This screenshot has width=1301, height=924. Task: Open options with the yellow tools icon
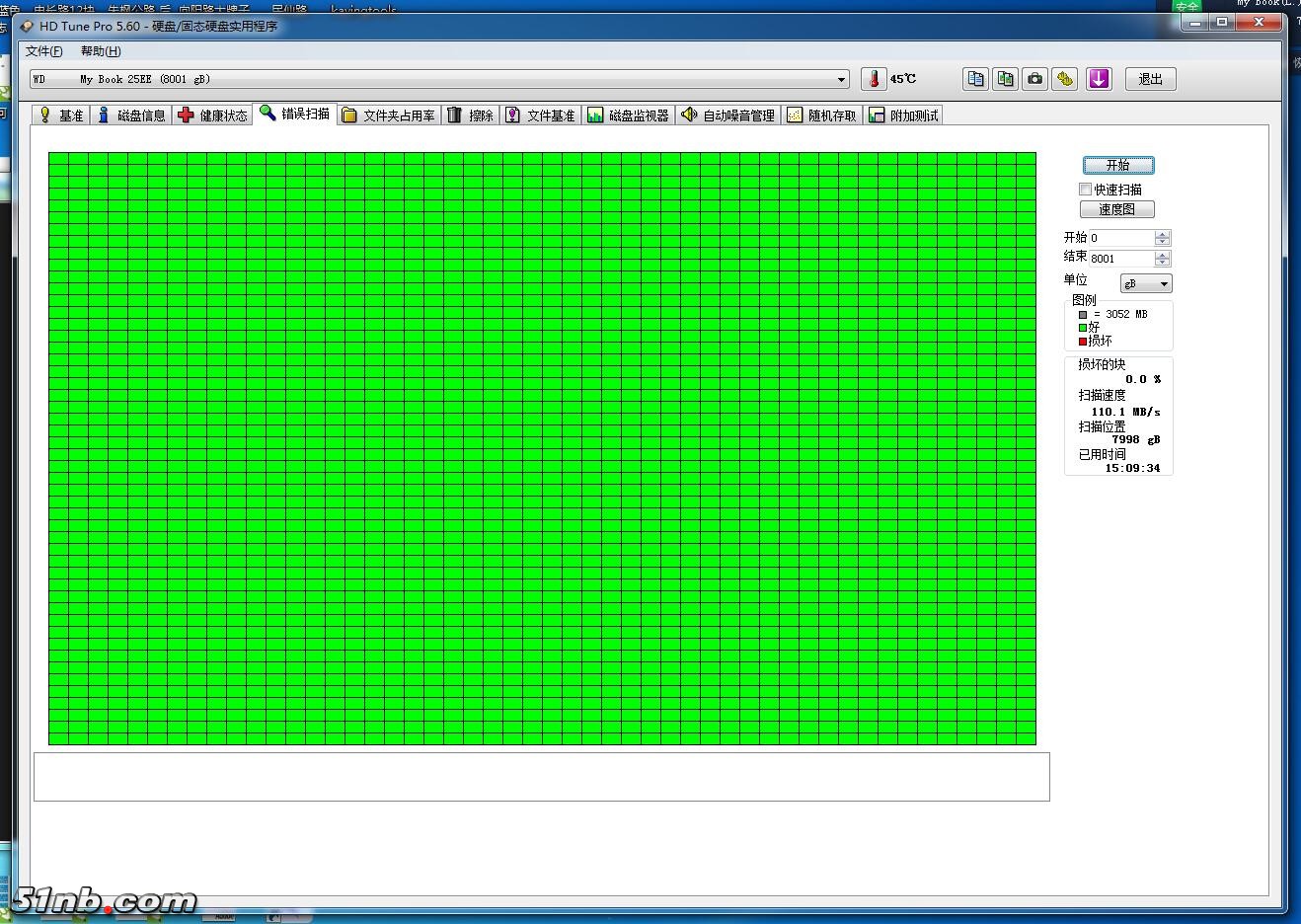[x=1064, y=79]
